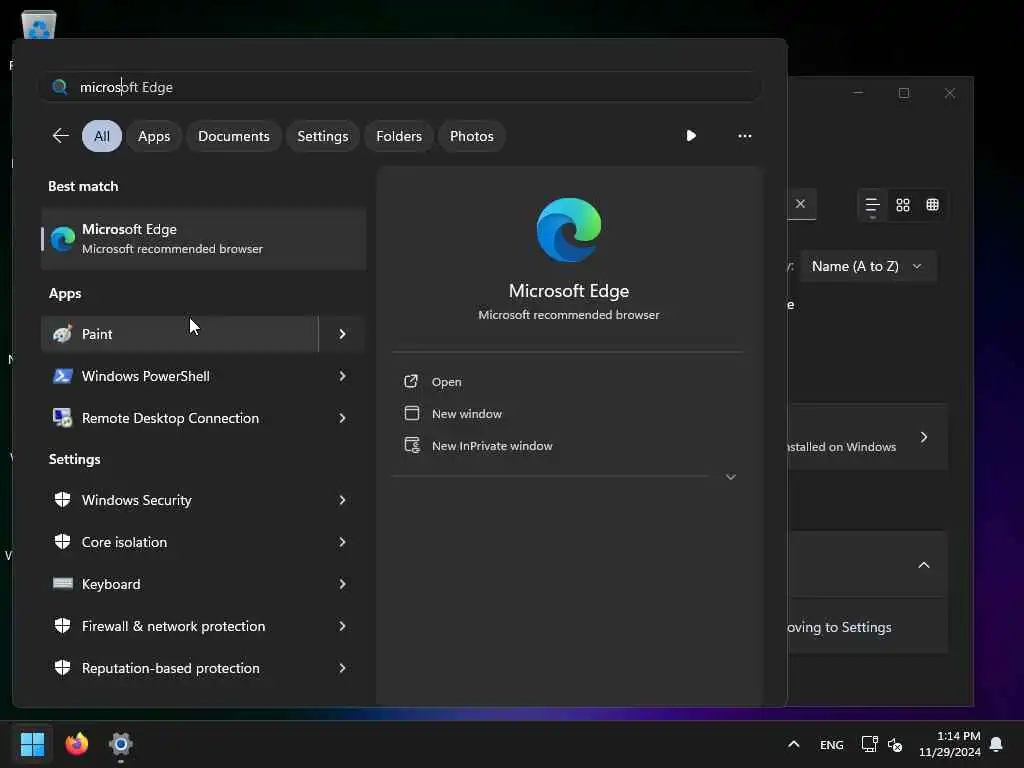Open the Paint app result
The height and width of the screenshot is (768, 1024).
(x=180, y=334)
